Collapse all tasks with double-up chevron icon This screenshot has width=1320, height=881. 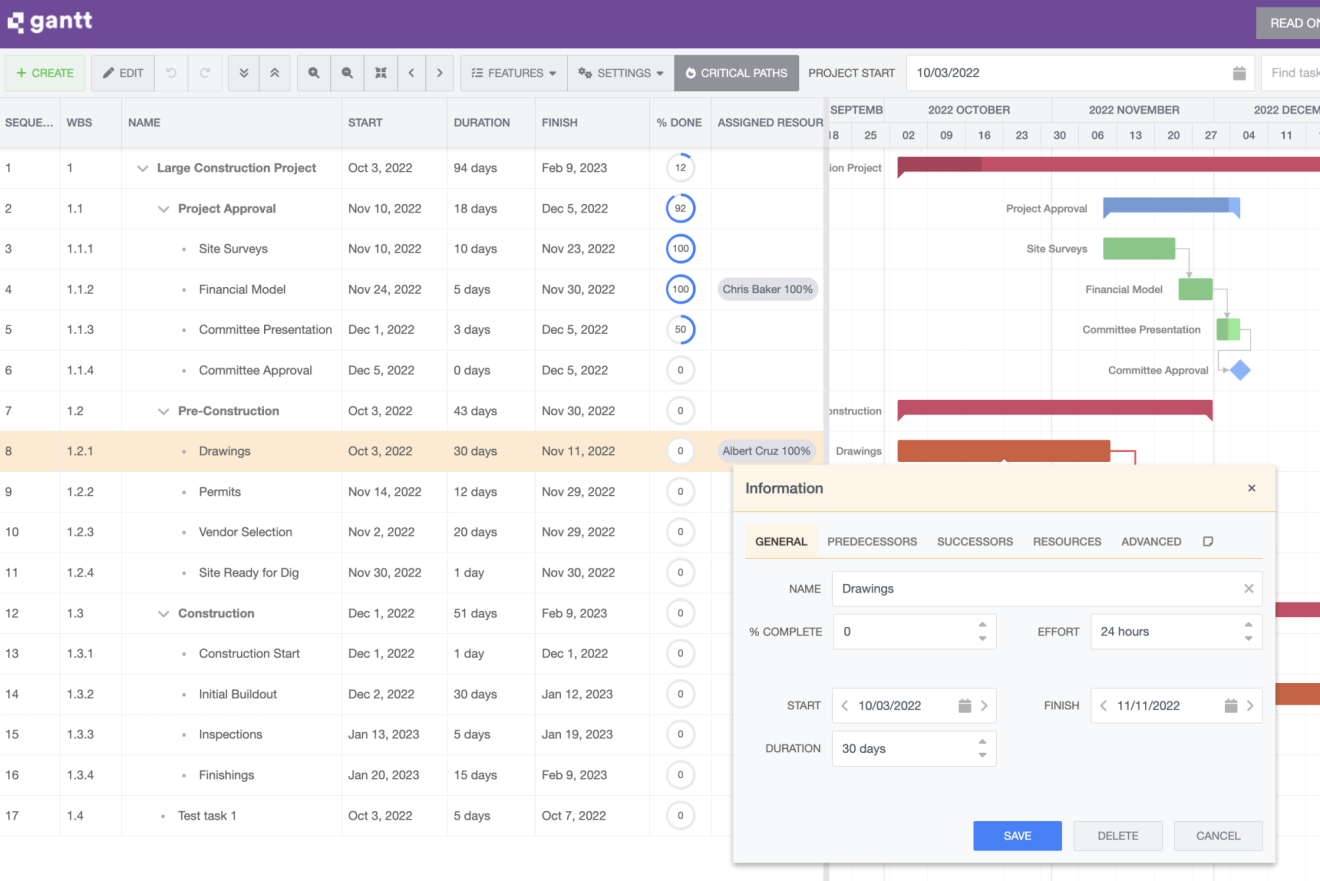pos(275,73)
